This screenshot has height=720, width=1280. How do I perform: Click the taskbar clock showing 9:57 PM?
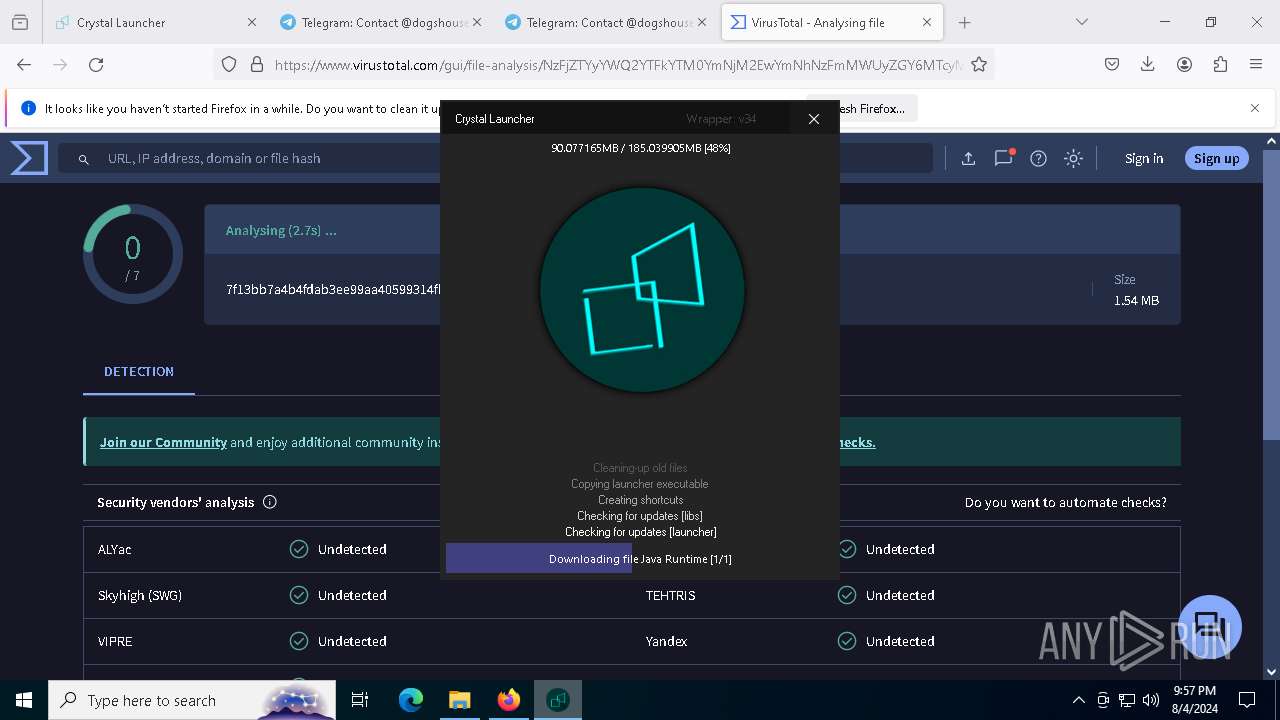(1193, 700)
